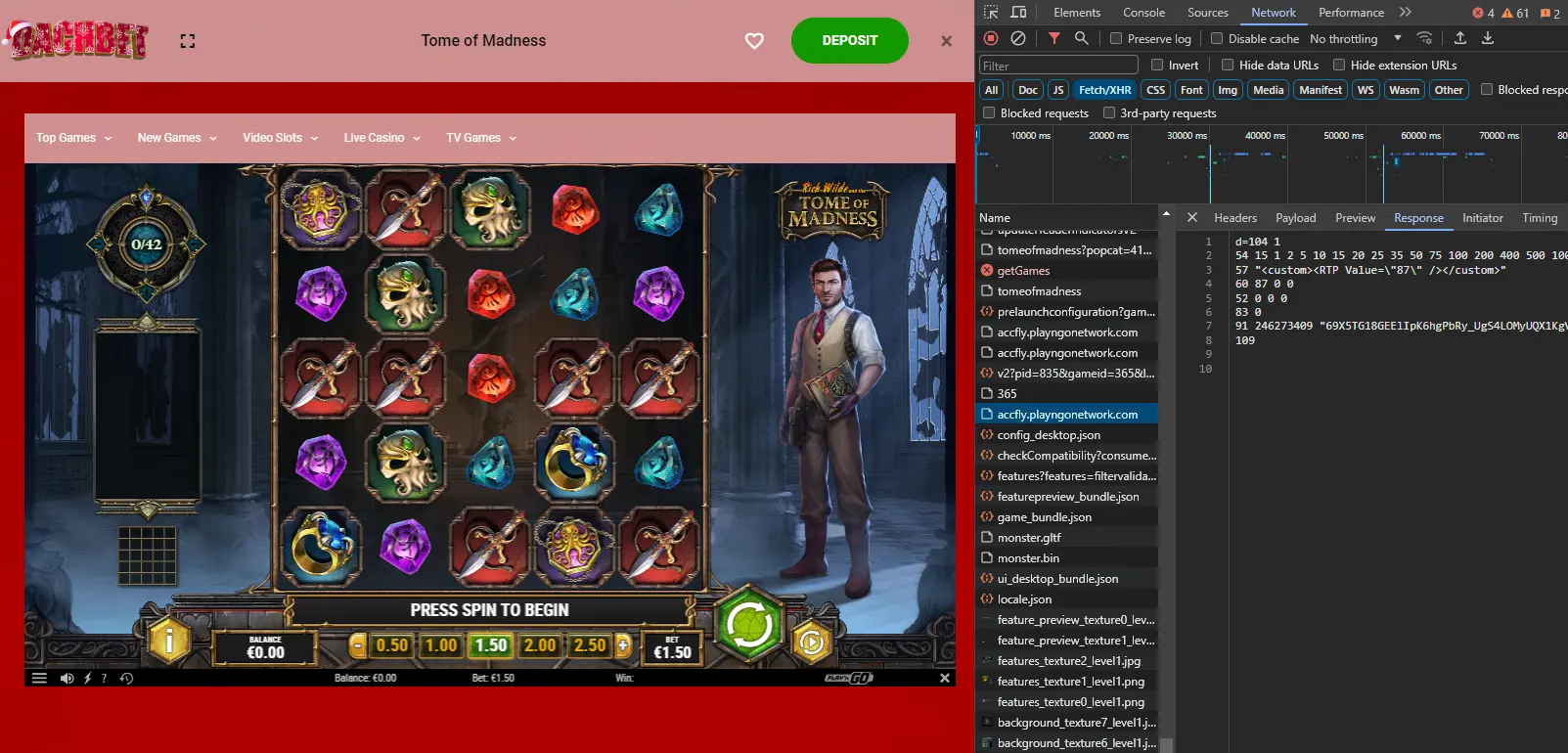Import HAR file upload icon
The image size is (1568, 753).
click(x=1459, y=38)
